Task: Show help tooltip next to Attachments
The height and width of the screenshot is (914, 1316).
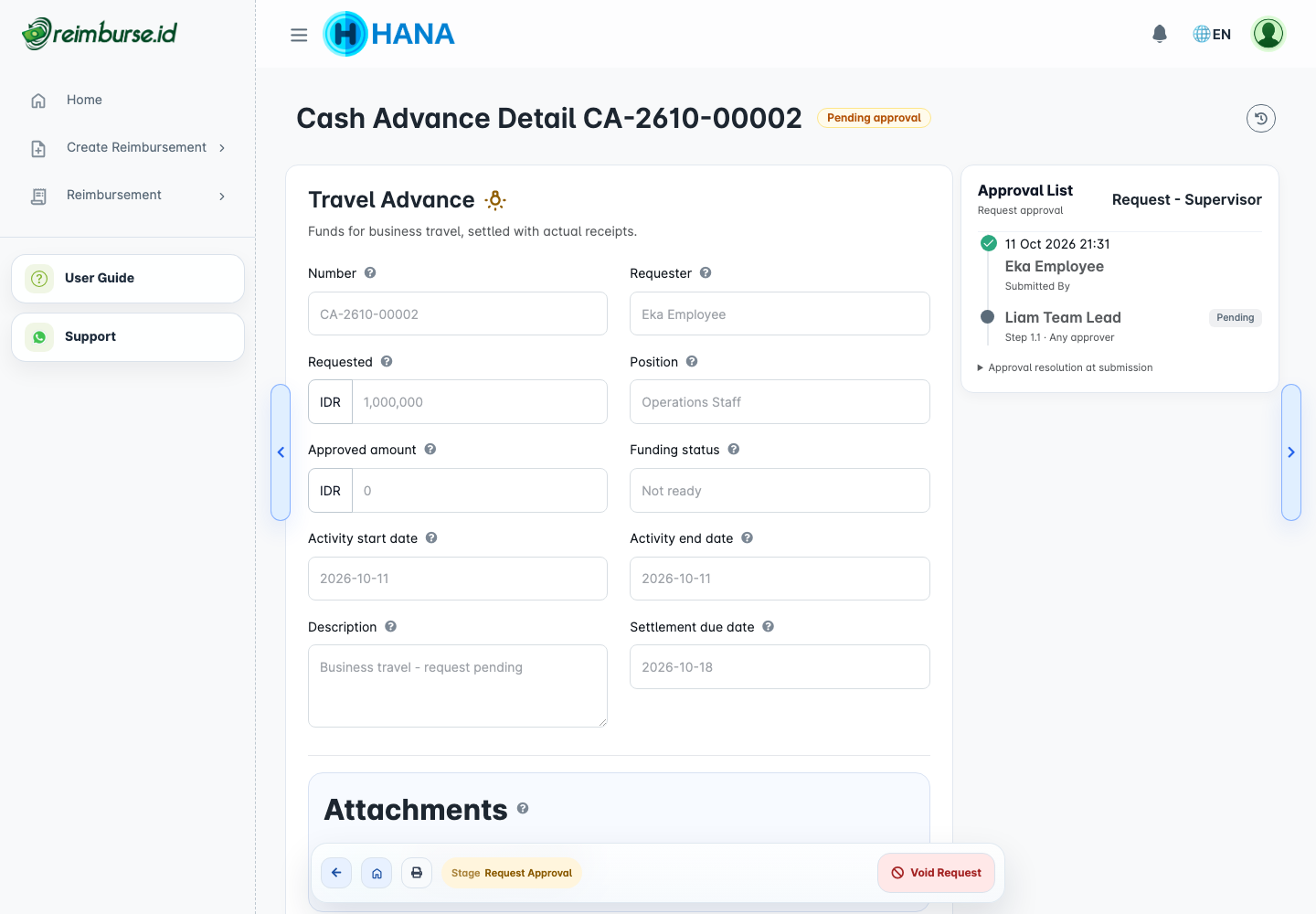Action: tap(523, 808)
